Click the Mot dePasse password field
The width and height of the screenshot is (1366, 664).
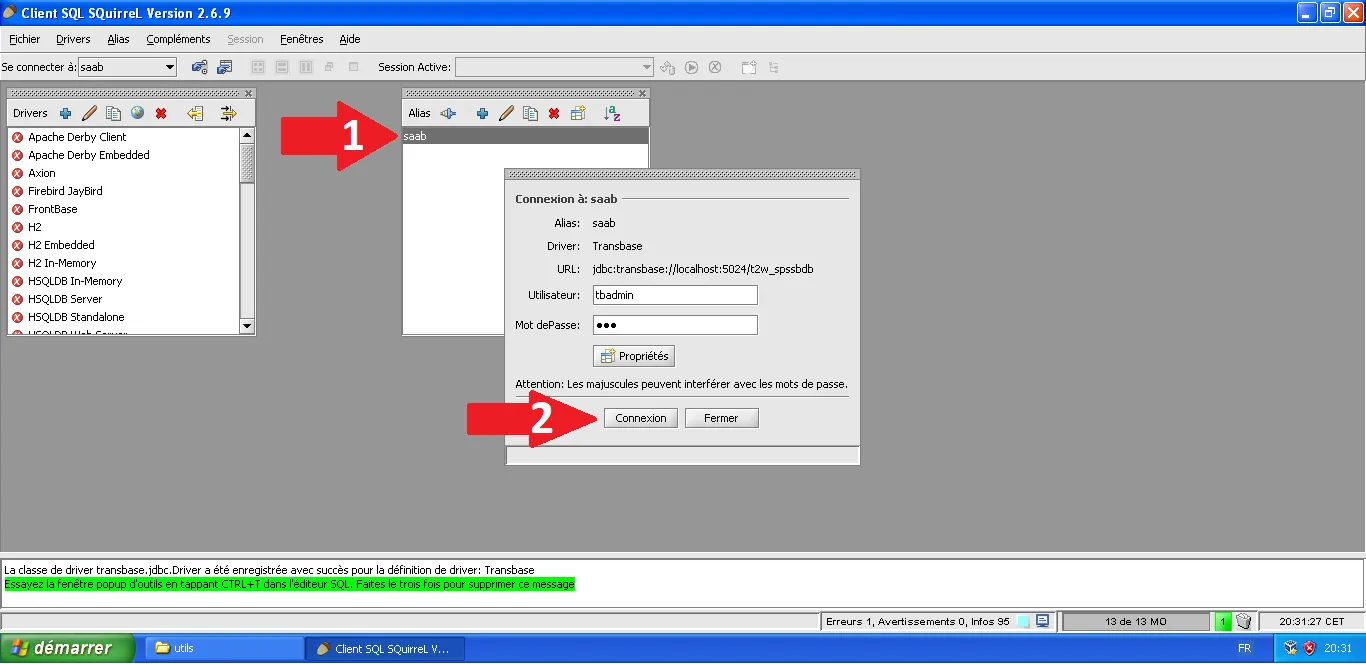coord(674,325)
